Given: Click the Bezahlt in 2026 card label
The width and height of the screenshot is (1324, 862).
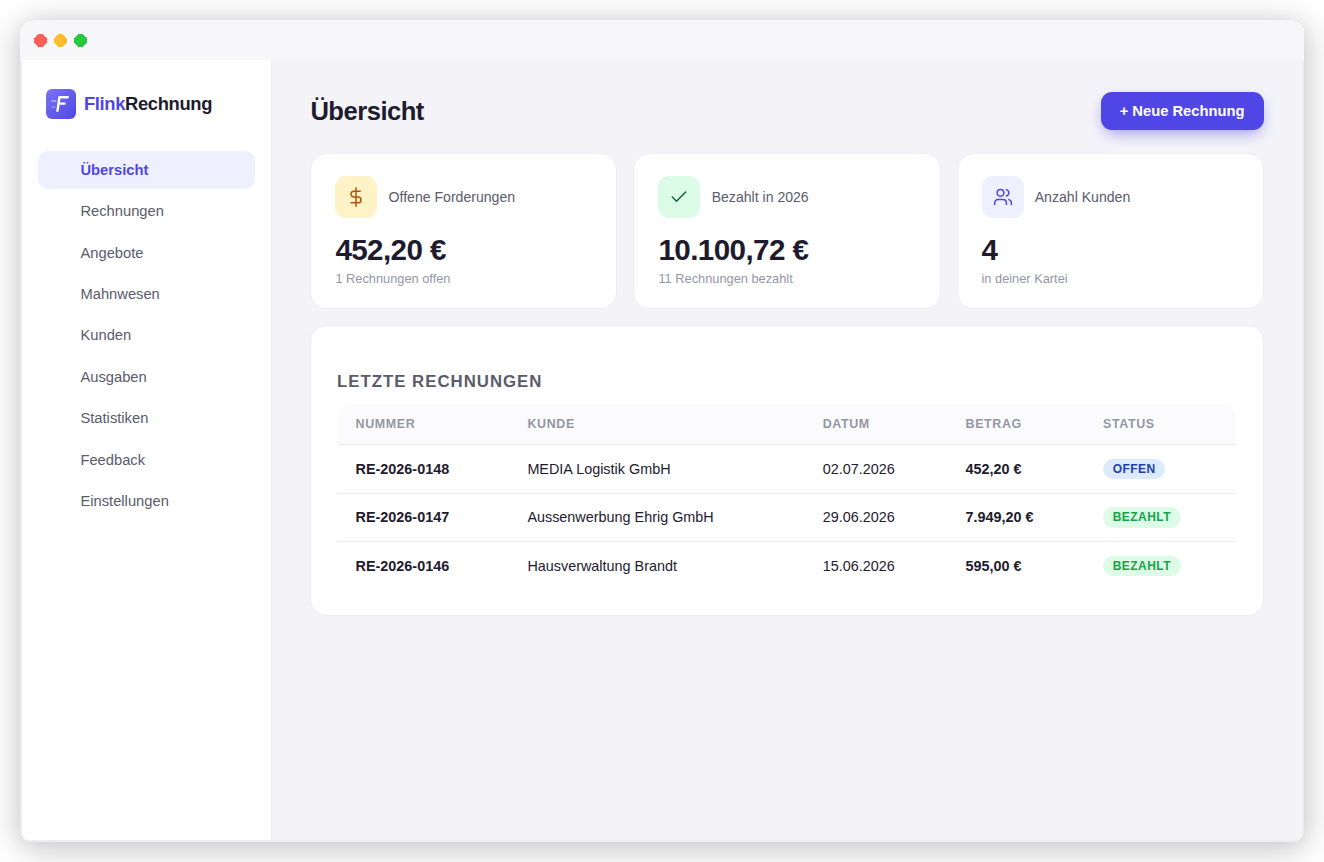Looking at the screenshot, I should coord(760,197).
